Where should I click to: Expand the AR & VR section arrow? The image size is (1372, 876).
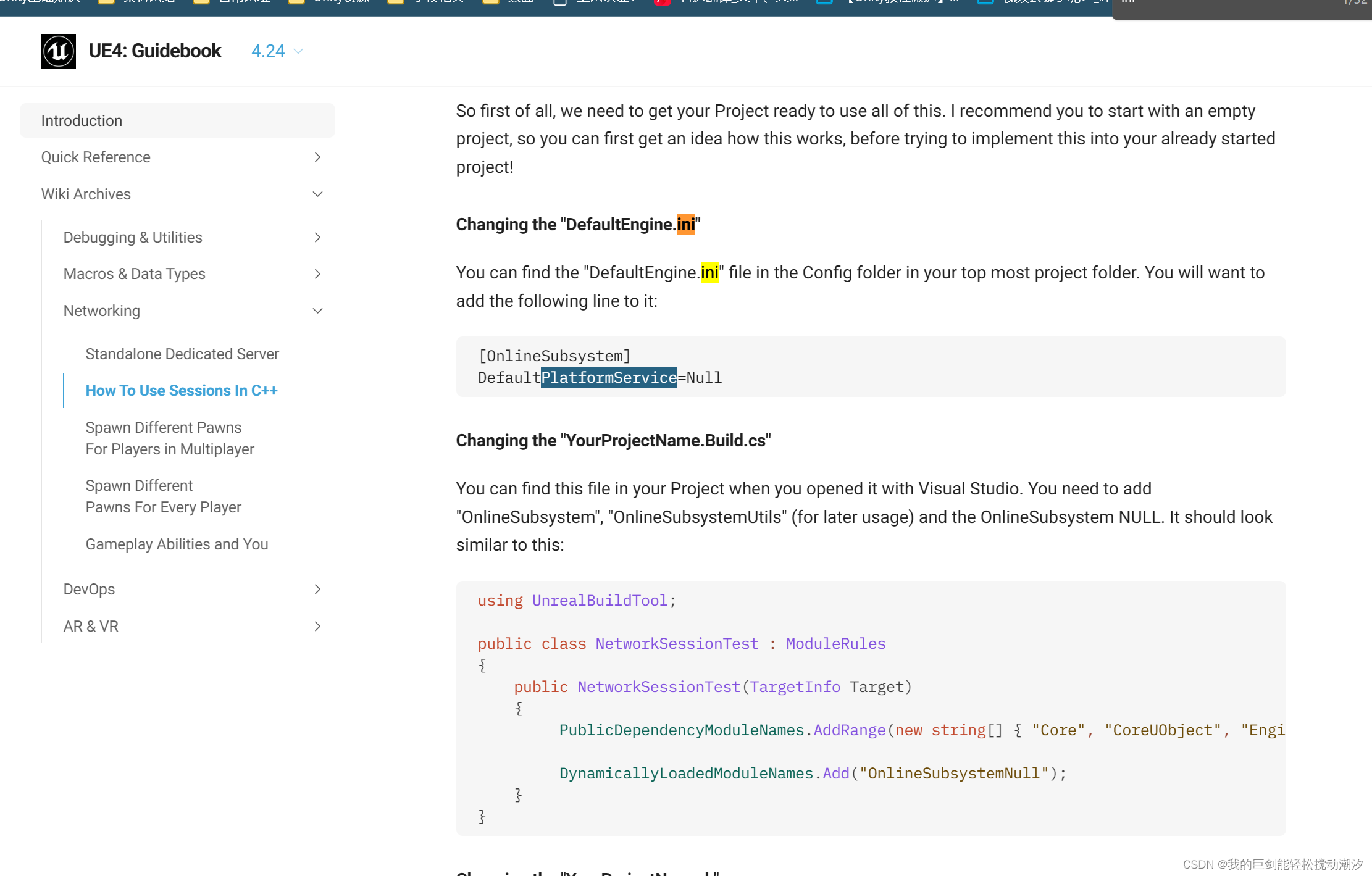point(317,627)
